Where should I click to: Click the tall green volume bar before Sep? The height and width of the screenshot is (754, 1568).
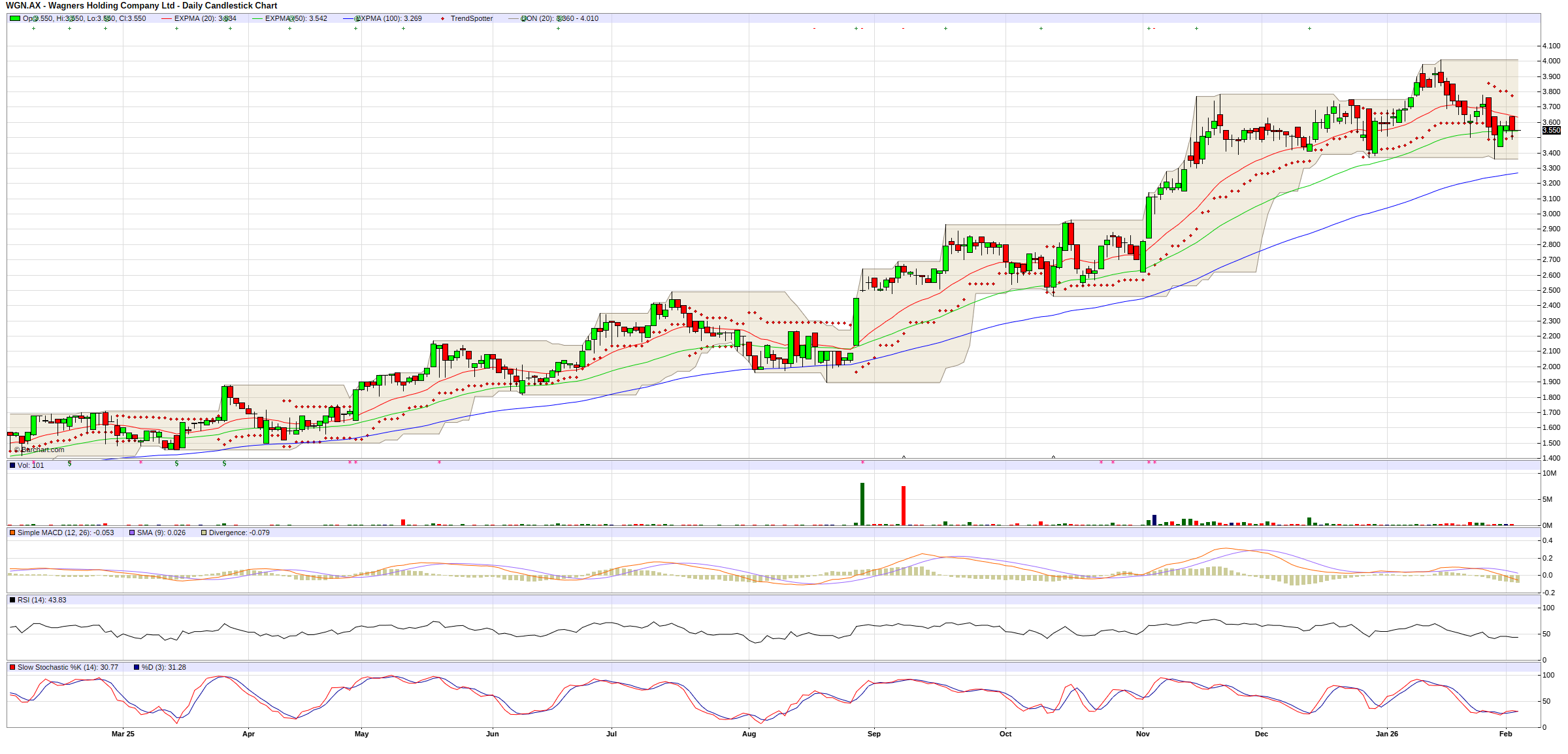click(862, 504)
